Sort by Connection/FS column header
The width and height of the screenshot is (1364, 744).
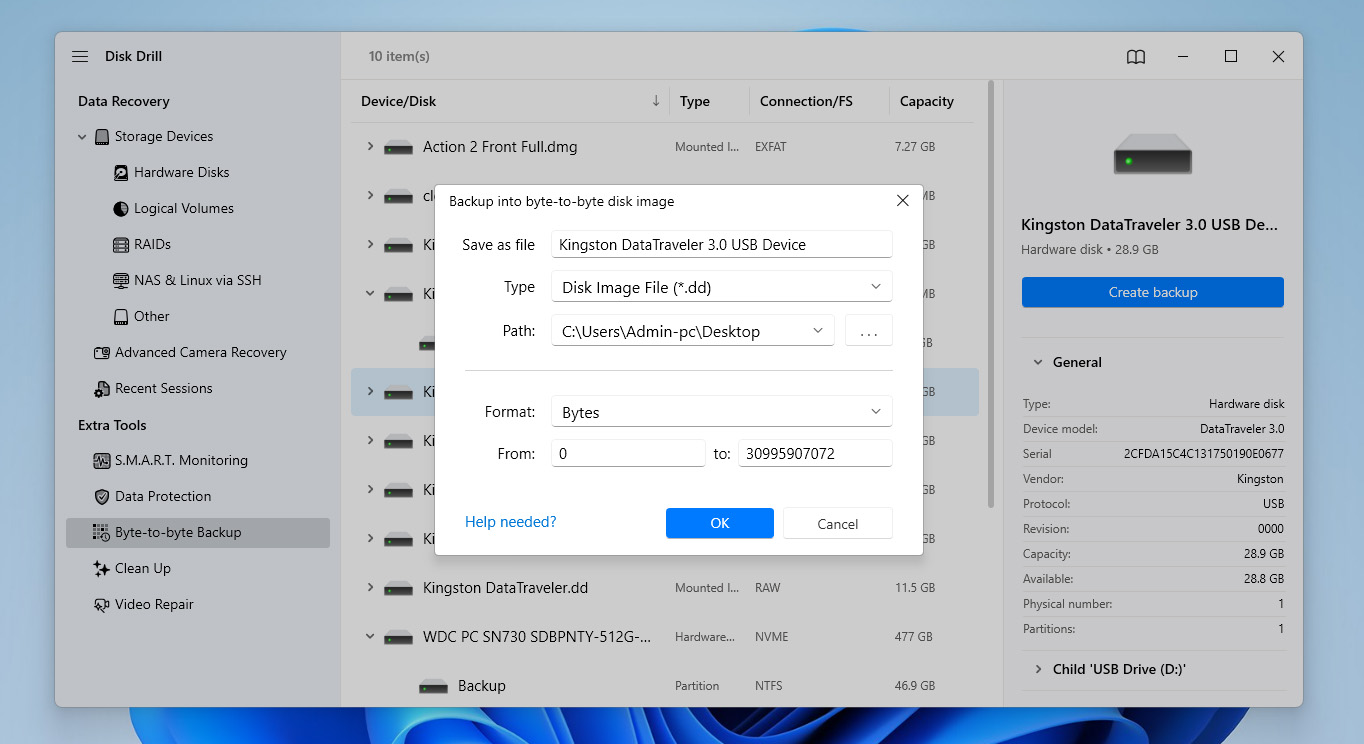point(806,101)
